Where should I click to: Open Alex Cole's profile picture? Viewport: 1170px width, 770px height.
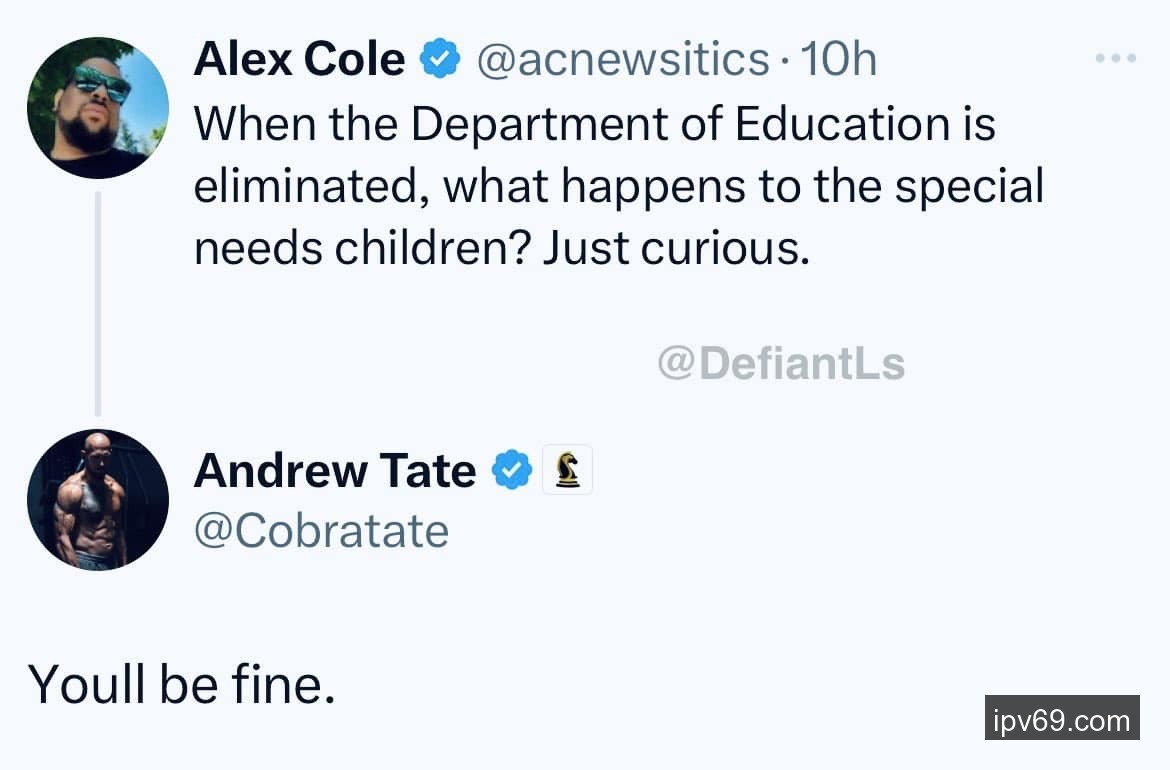(x=98, y=108)
